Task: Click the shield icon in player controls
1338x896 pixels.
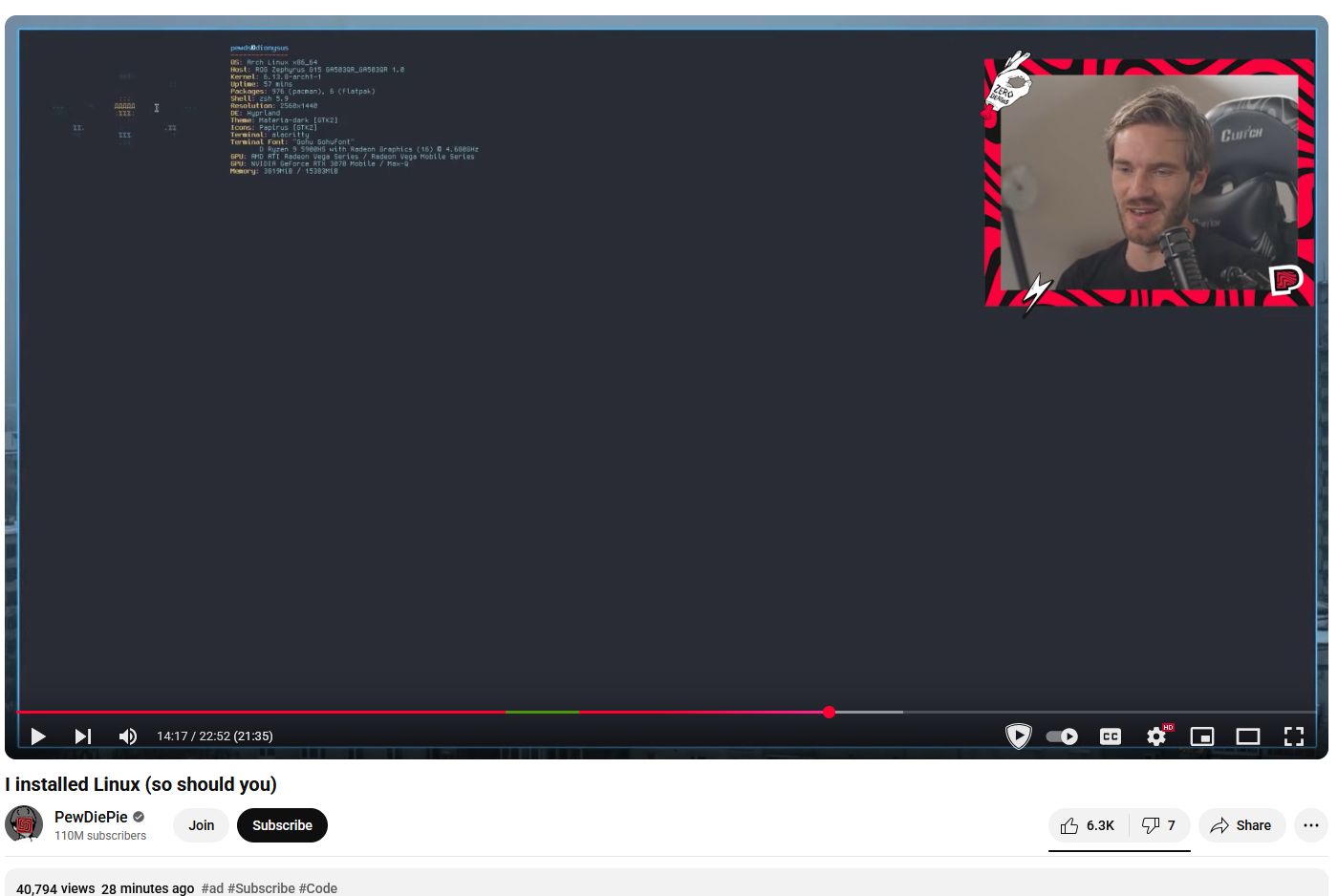Action: (1018, 736)
